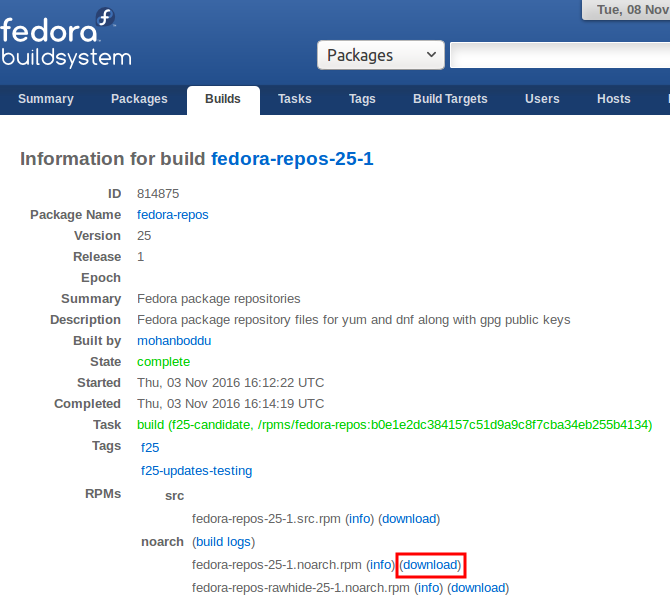
Task: View info for fedora-repos-25-1.noarch.rpm
Action: pyautogui.click(x=381, y=565)
